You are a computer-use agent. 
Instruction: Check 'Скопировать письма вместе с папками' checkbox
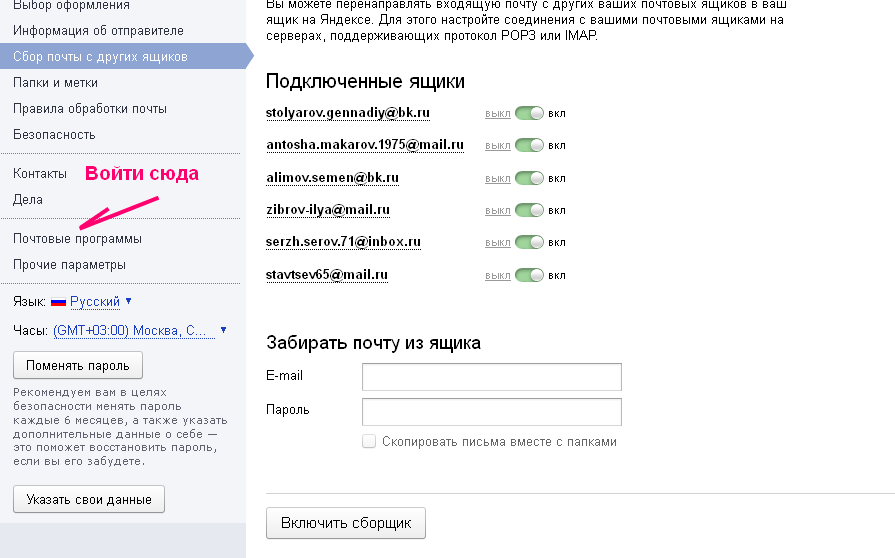click(370, 441)
